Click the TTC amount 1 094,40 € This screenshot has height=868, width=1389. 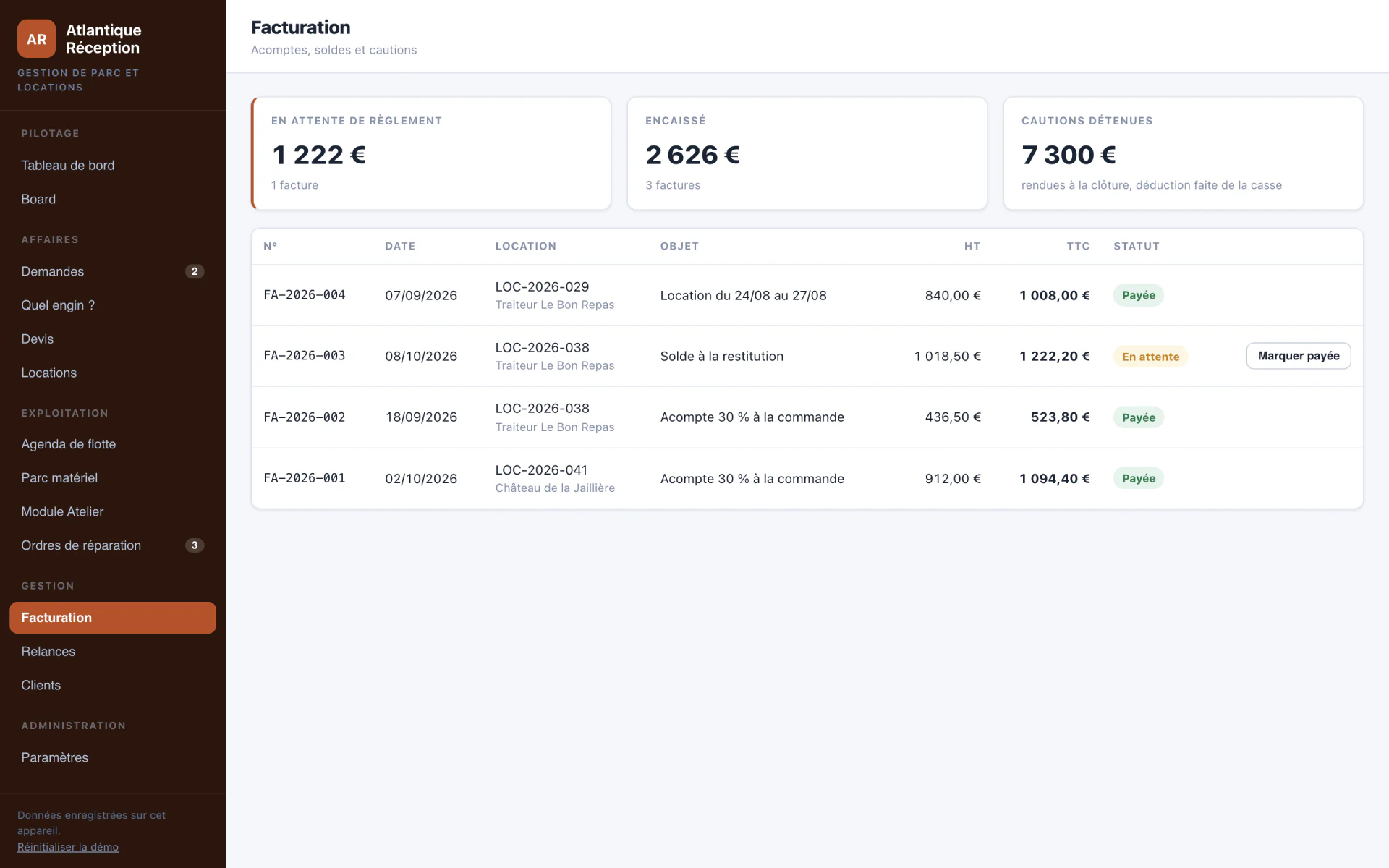point(1055,479)
